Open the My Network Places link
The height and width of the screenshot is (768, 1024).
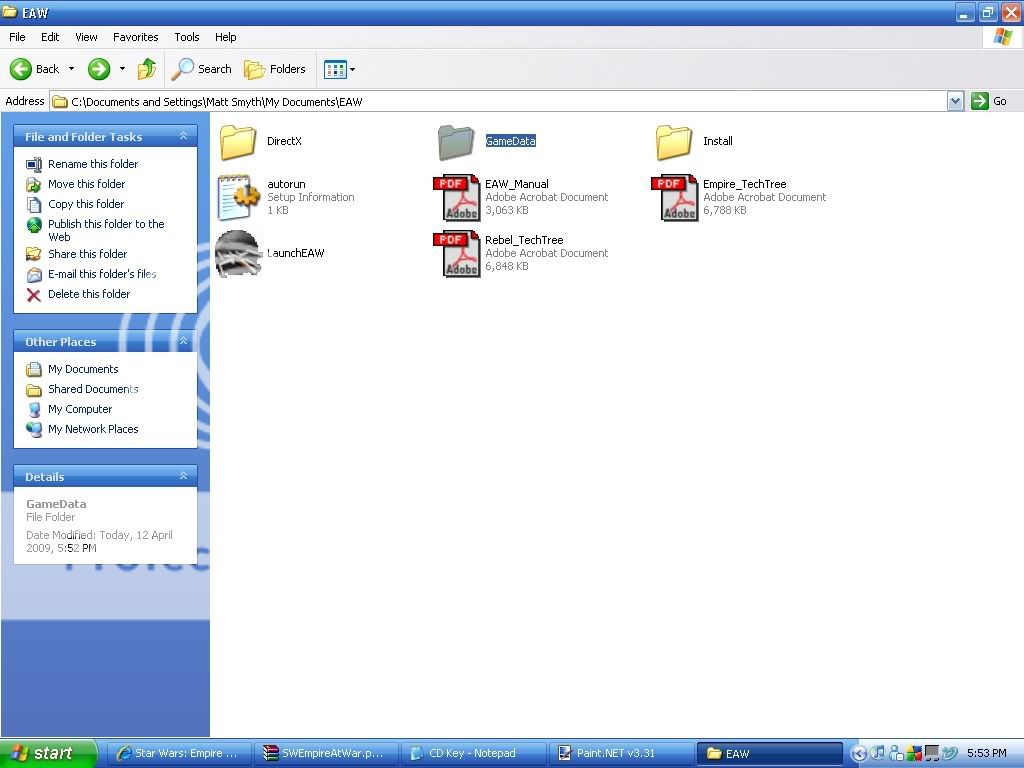tap(93, 429)
